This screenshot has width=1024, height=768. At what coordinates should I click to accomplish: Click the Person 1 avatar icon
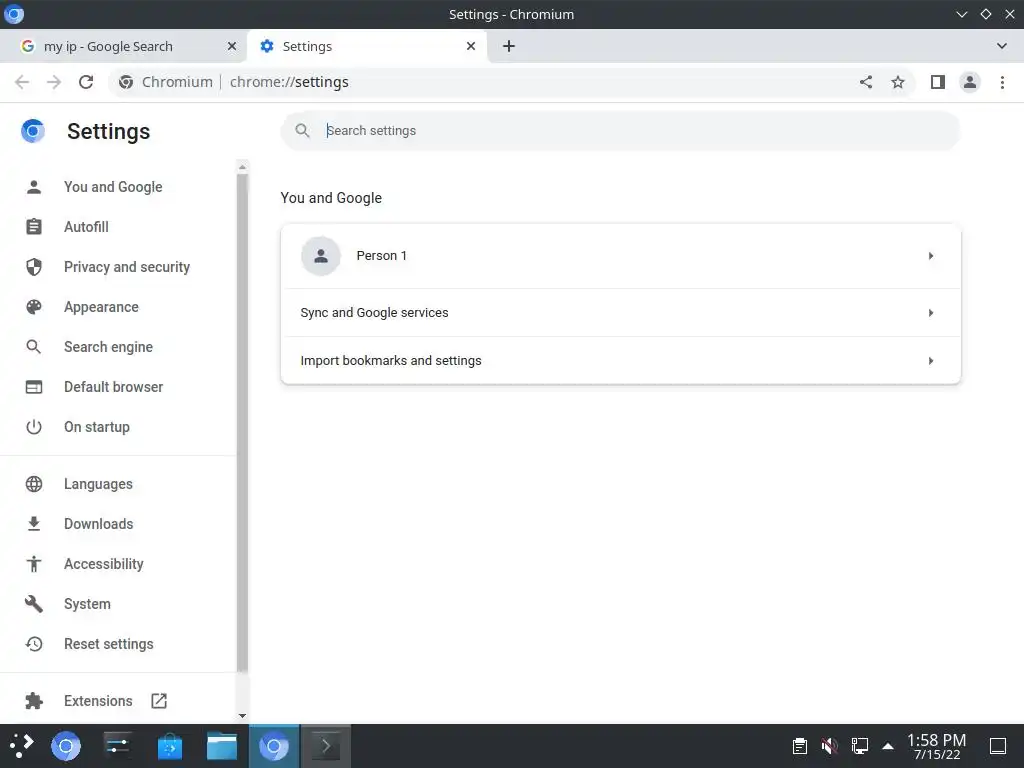pyautogui.click(x=321, y=256)
